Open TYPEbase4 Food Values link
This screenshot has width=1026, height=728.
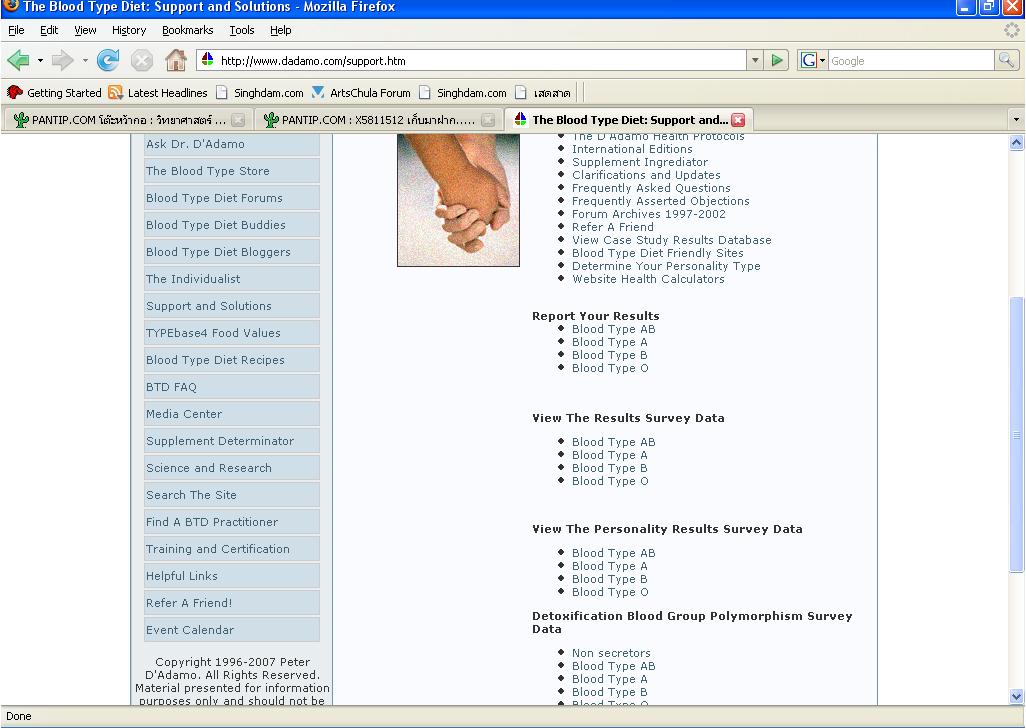(232, 333)
